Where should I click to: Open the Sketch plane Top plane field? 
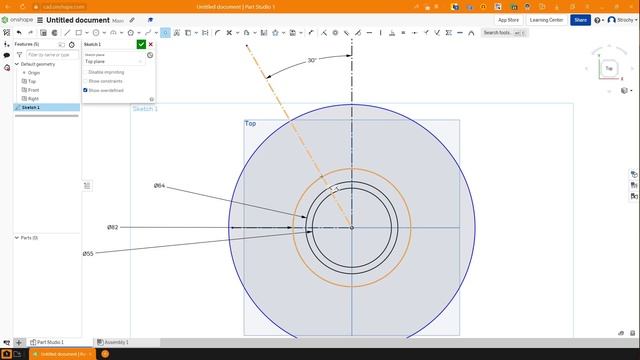coord(114,58)
